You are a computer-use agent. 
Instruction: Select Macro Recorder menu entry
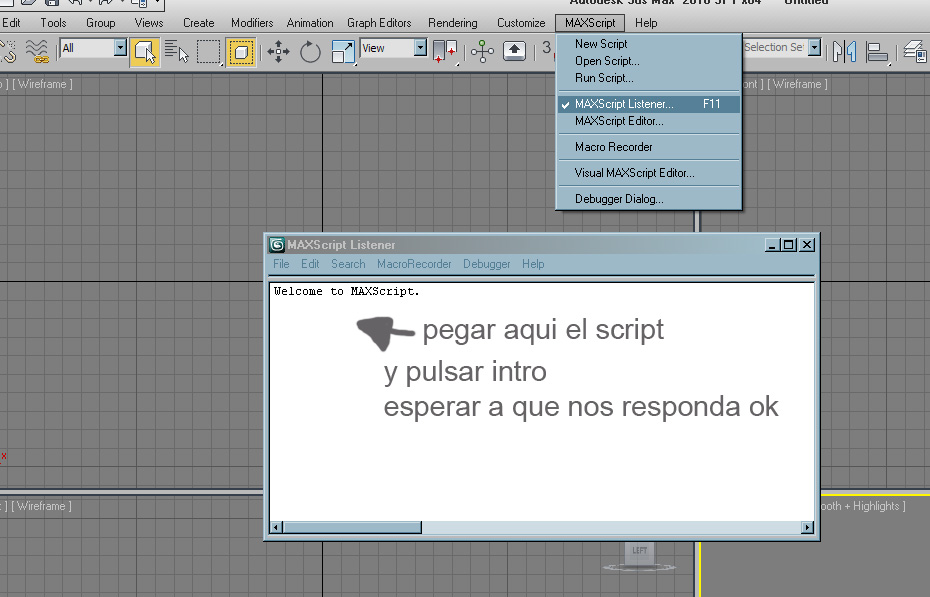click(x=649, y=147)
